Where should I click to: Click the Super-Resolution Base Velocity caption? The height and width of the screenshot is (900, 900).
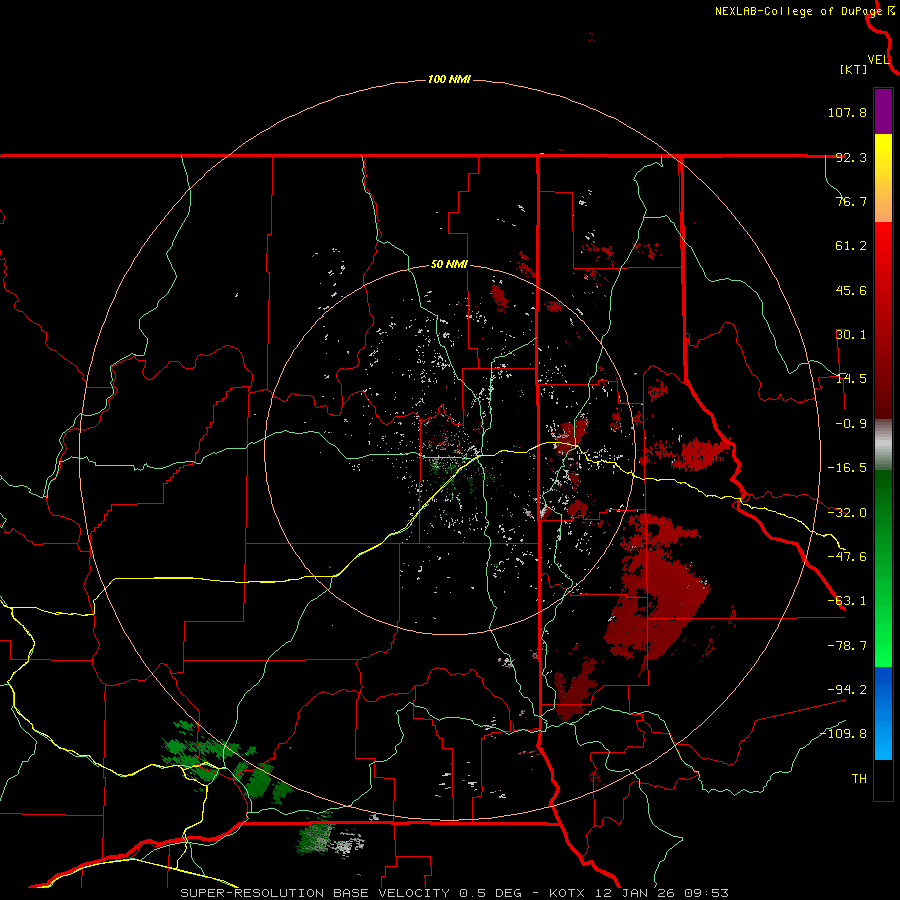click(x=455, y=893)
